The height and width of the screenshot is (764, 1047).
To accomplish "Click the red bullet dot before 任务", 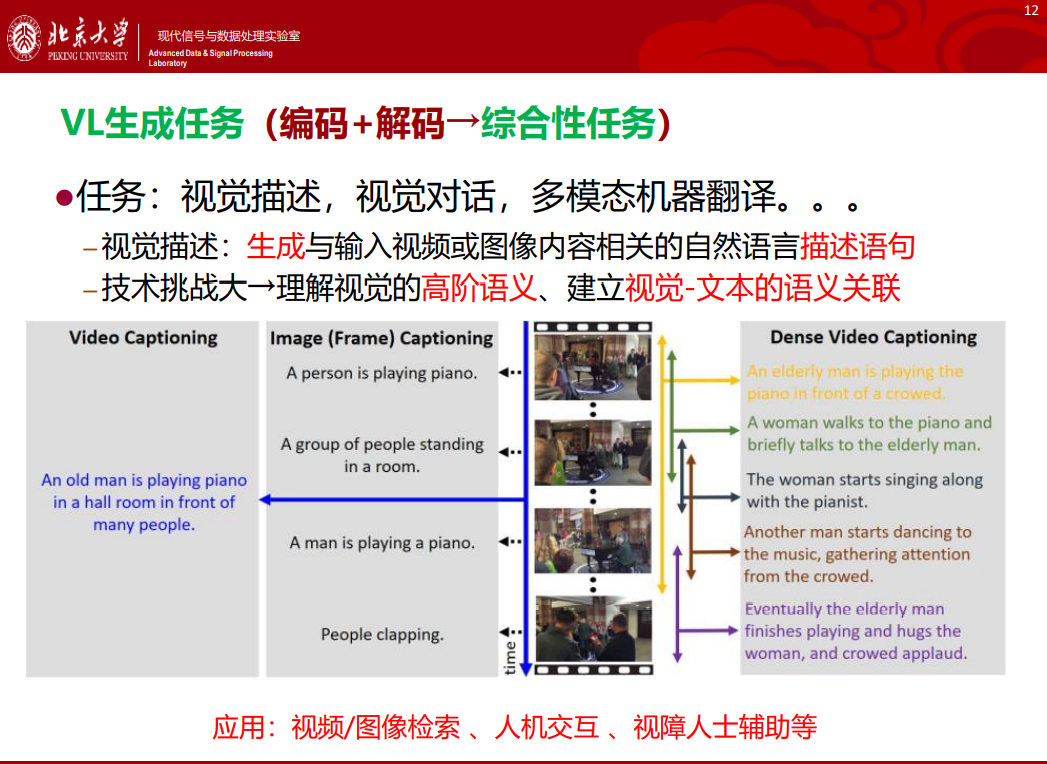I will (64, 198).
